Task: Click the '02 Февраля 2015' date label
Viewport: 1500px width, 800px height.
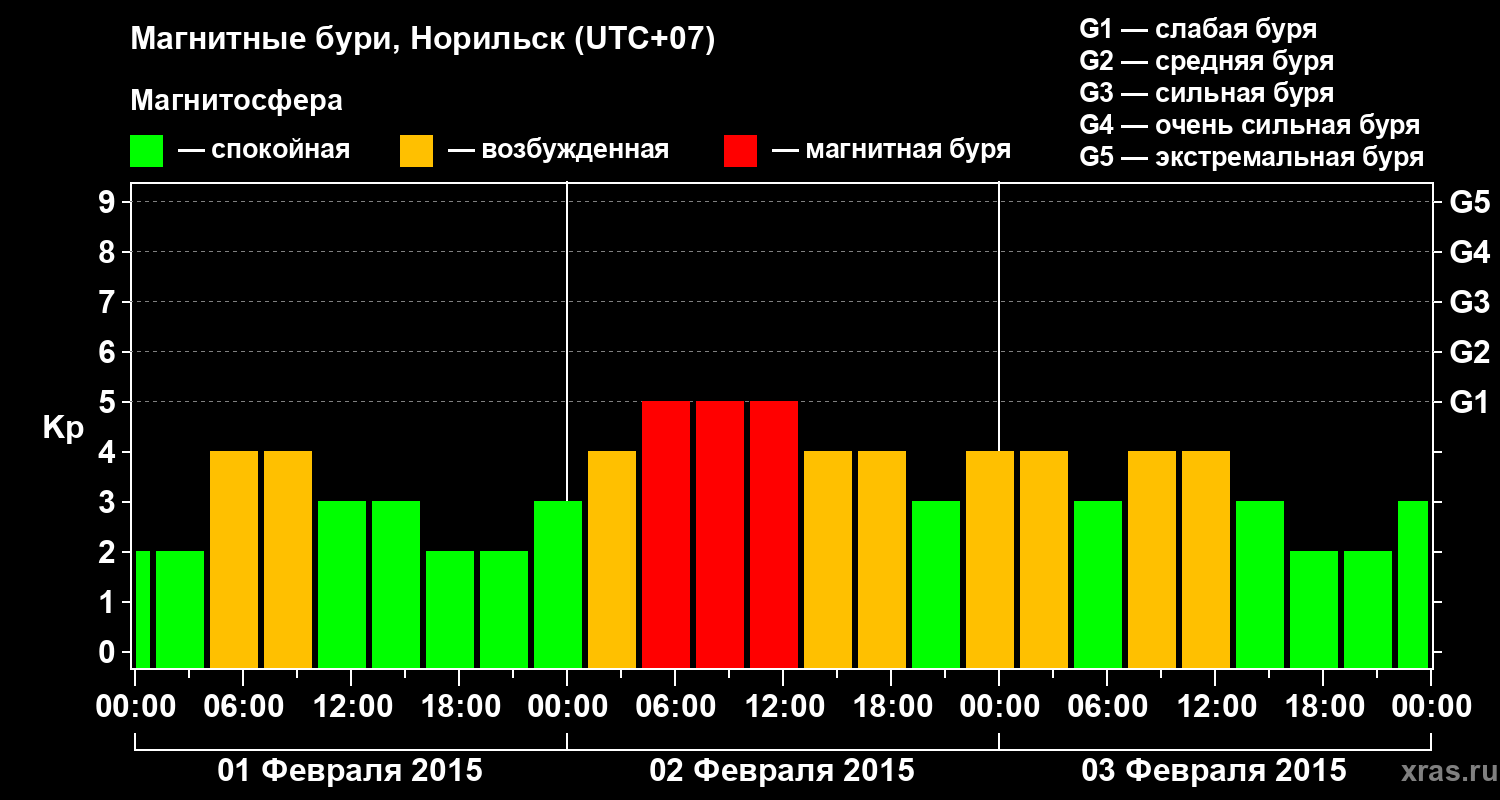Action: [x=782, y=771]
